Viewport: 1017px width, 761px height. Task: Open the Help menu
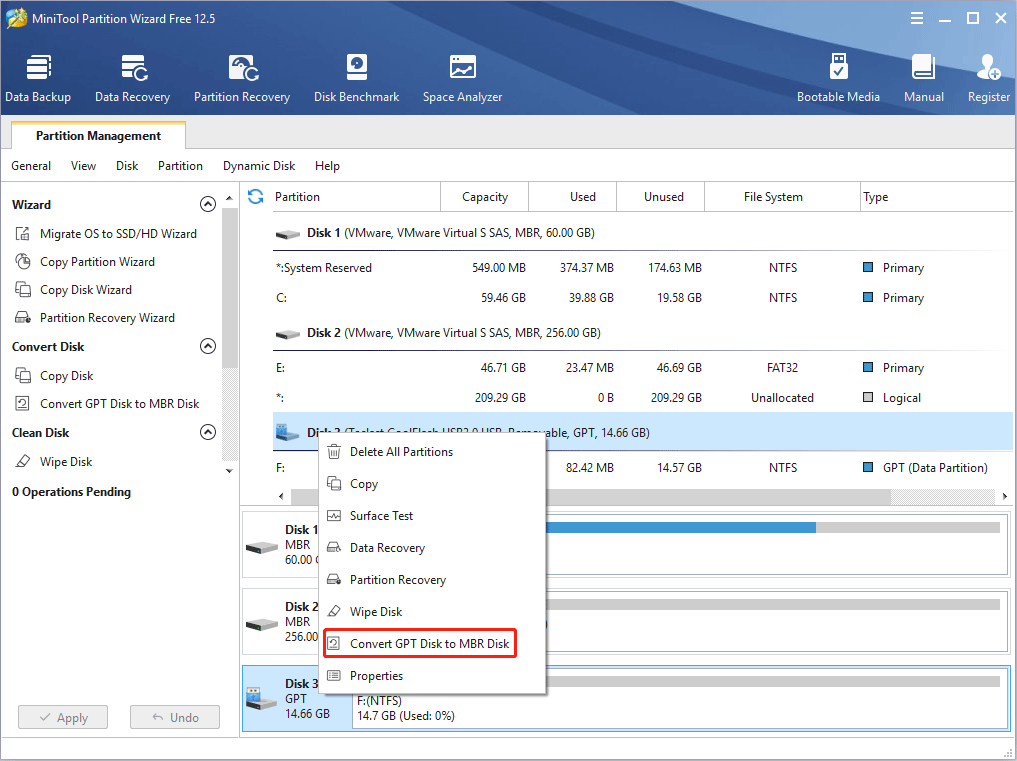pos(328,166)
